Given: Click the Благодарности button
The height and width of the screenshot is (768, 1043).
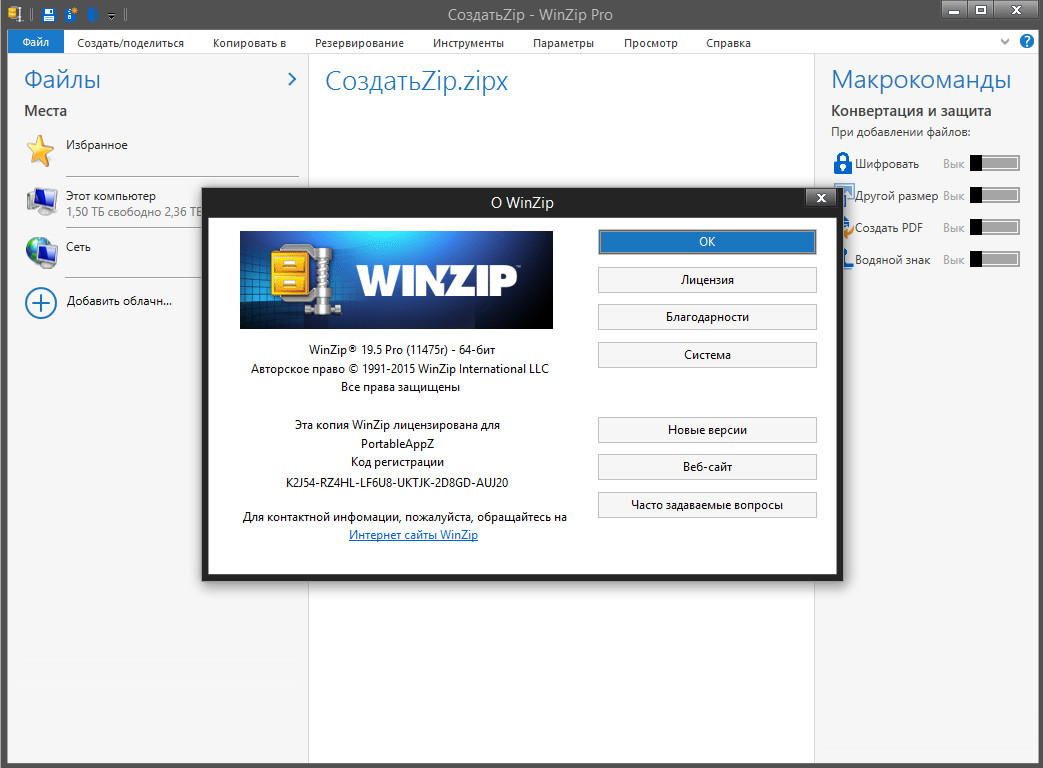Looking at the screenshot, I should point(707,317).
